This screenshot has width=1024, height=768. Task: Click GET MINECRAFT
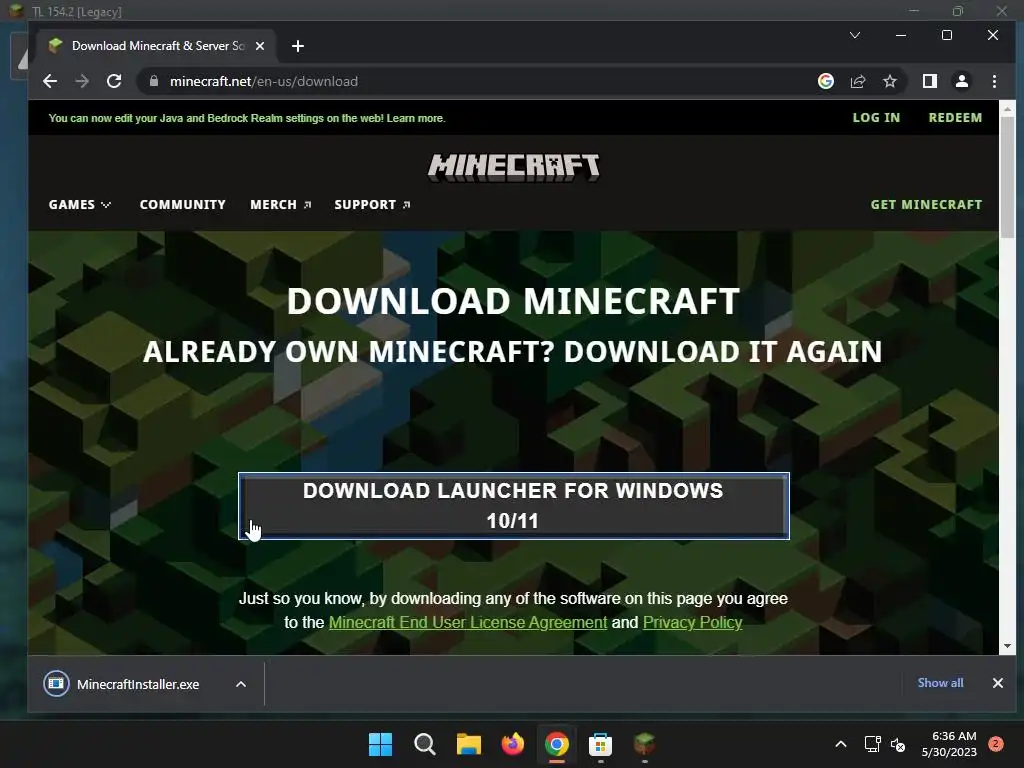pos(925,204)
